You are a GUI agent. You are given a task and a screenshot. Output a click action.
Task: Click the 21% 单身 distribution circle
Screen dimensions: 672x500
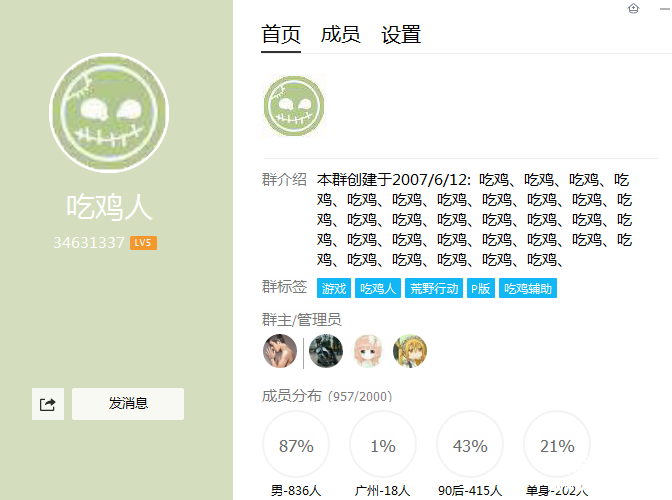(557, 444)
